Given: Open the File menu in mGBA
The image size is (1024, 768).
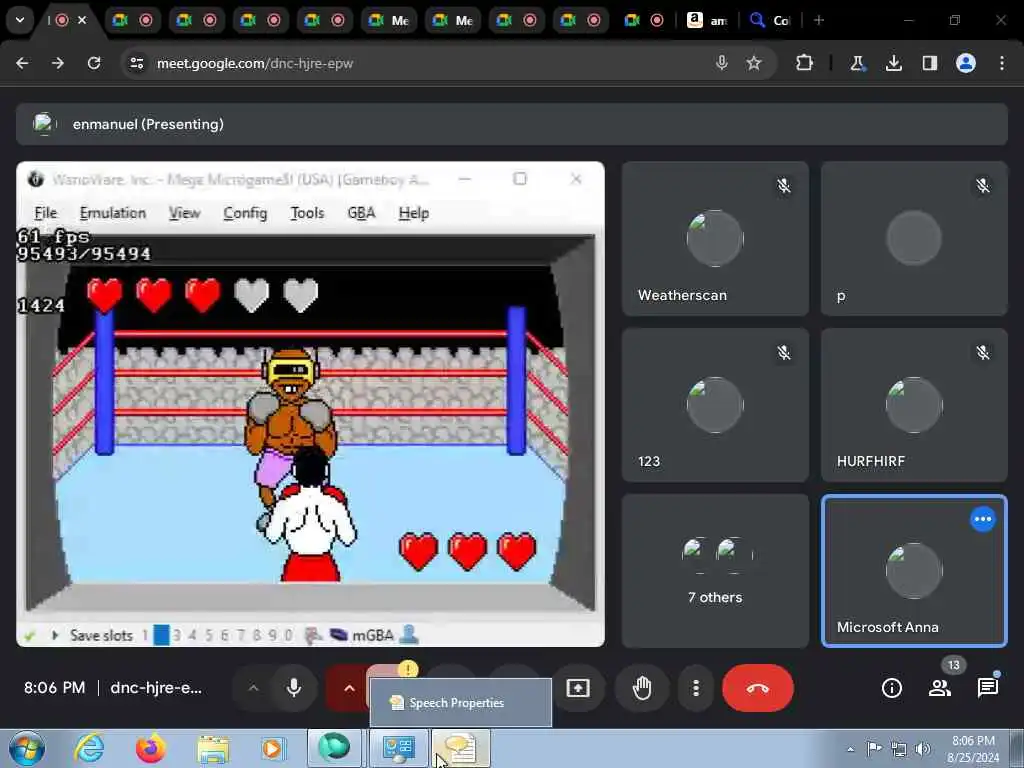Looking at the screenshot, I should coord(46,213).
